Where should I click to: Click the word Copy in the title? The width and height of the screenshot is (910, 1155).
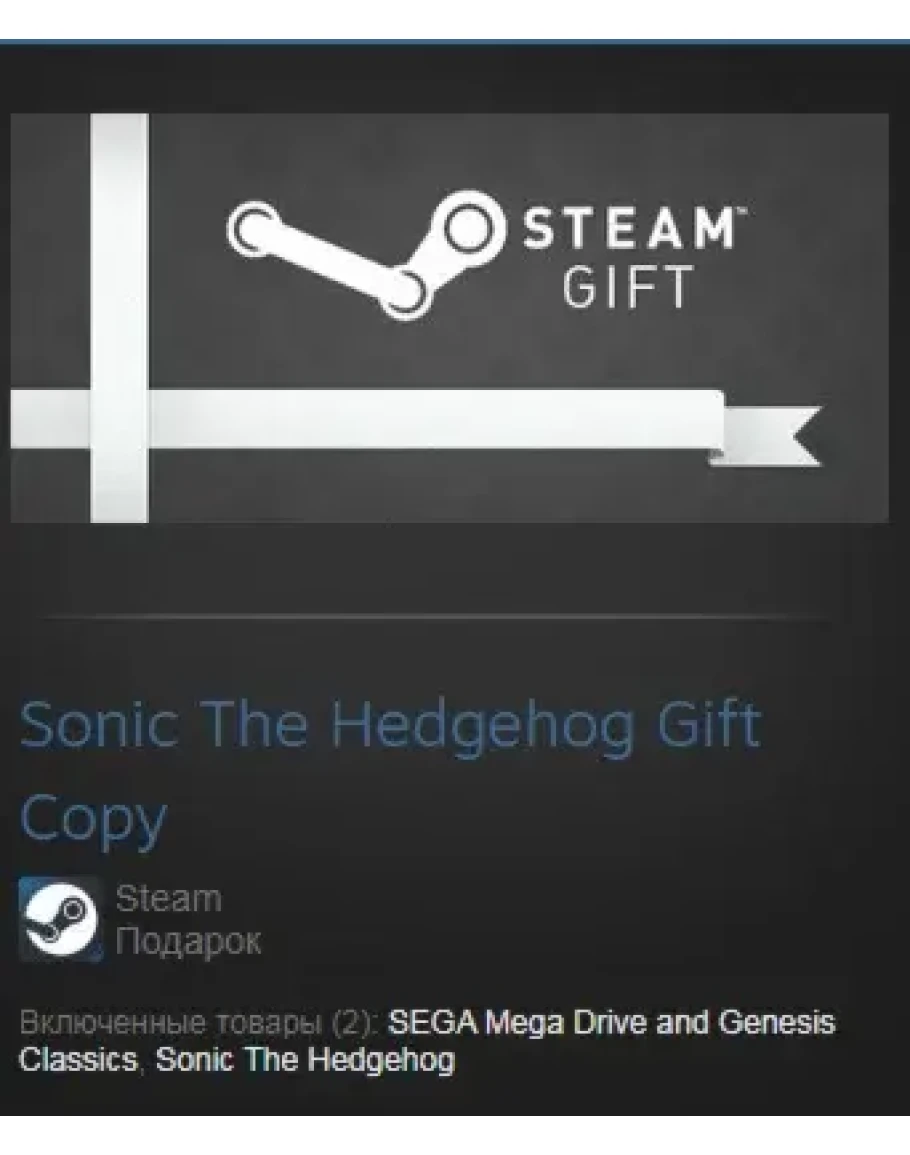point(94,820)
